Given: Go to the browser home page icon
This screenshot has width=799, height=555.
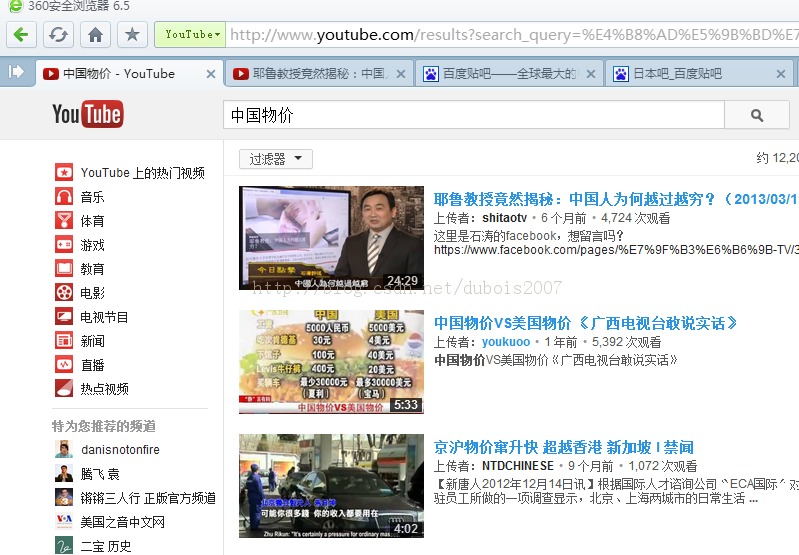Looking at the screenshot, I should (x=95, y=35).
